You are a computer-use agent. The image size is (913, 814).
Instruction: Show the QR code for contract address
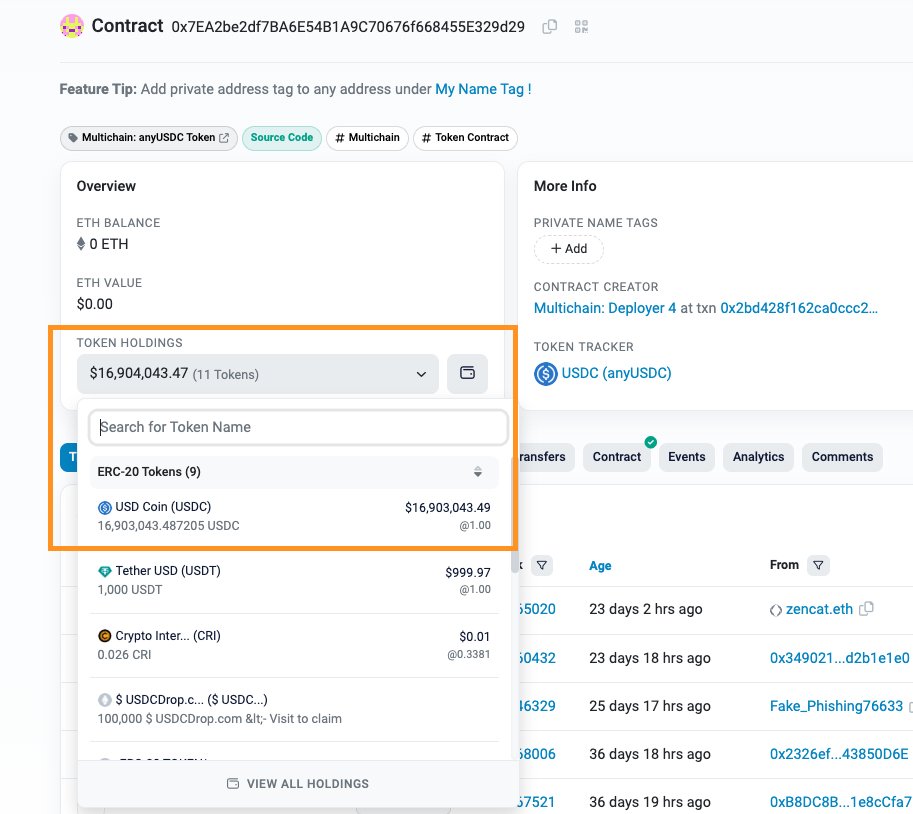coord(581,27)
